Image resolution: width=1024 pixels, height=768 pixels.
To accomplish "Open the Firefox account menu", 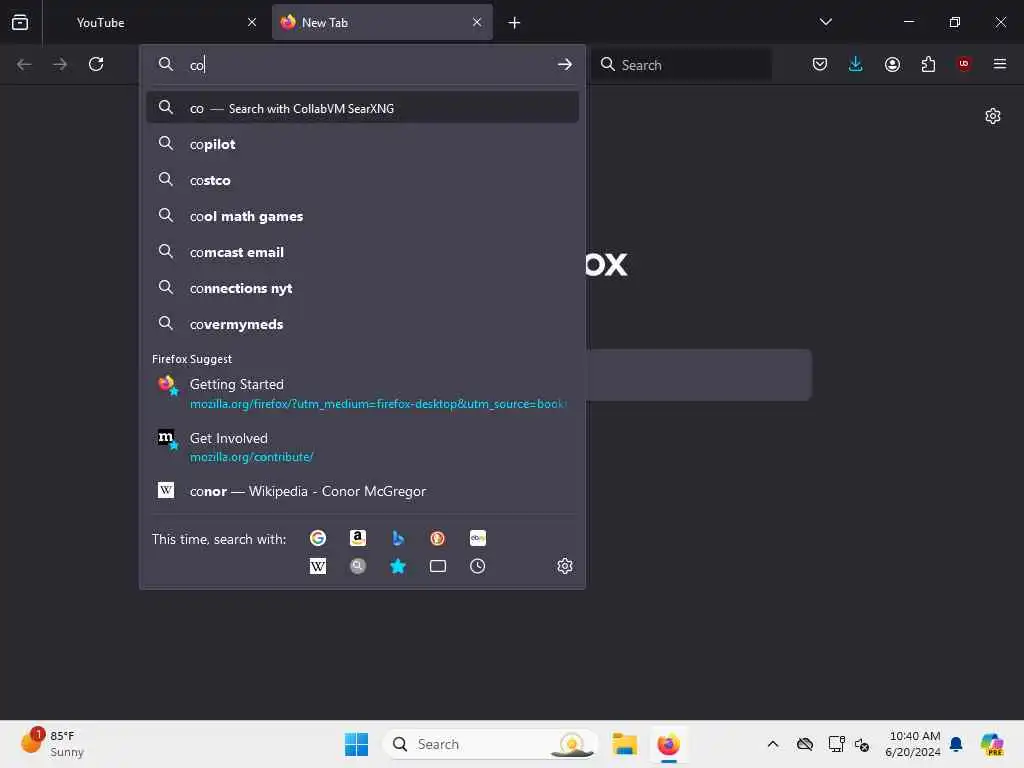I will click(x=892, y=64).
